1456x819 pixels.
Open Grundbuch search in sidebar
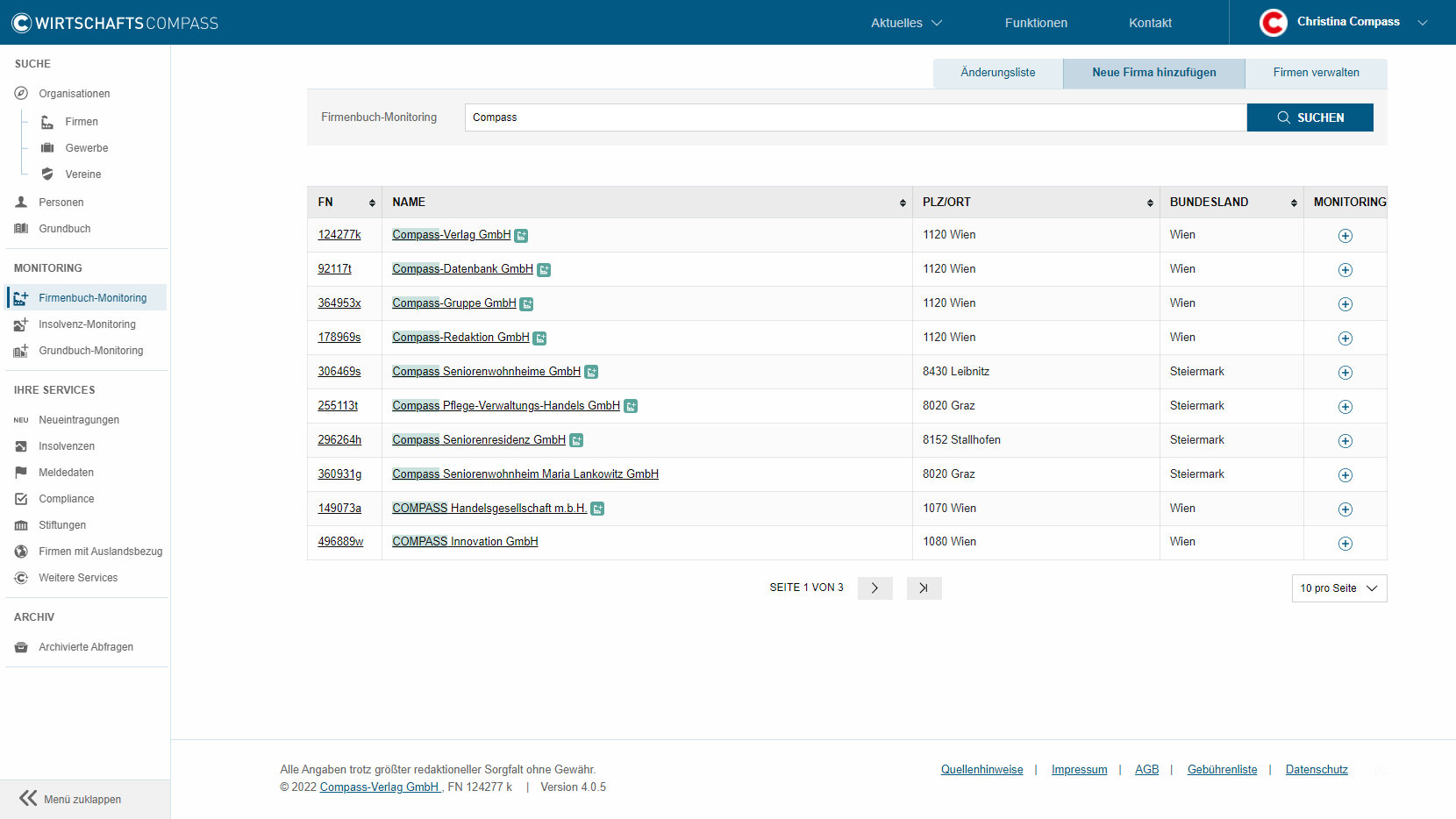pyautogui.click(x=64, y=229)
